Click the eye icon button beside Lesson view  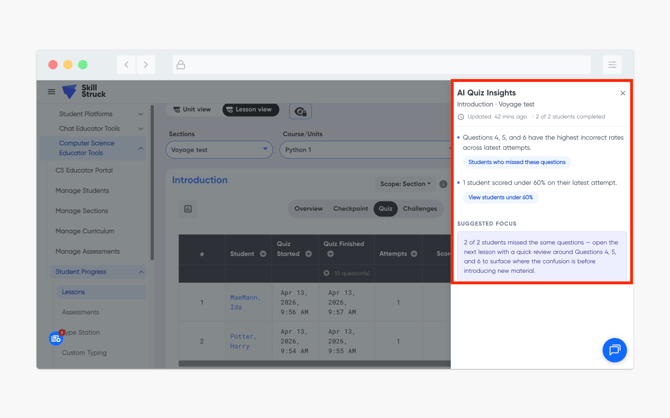(x=300, y=111)
